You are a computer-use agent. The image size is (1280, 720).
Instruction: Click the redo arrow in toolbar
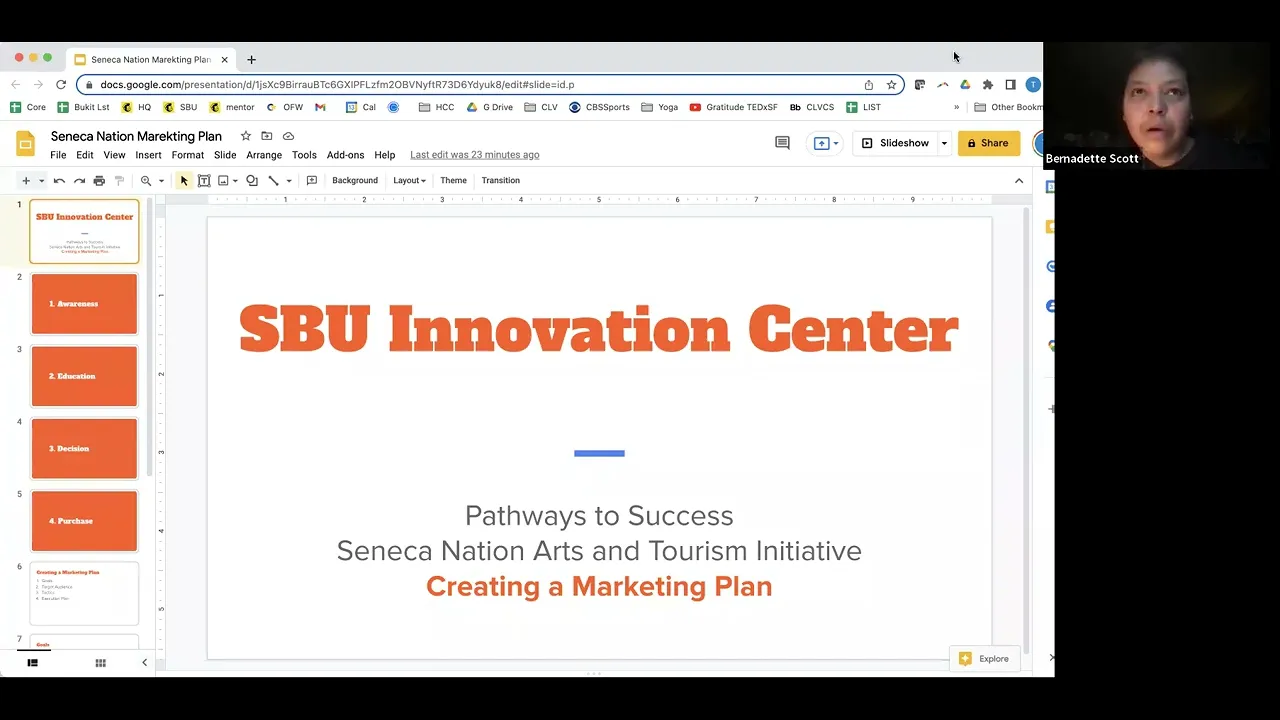tap(79, 181)
